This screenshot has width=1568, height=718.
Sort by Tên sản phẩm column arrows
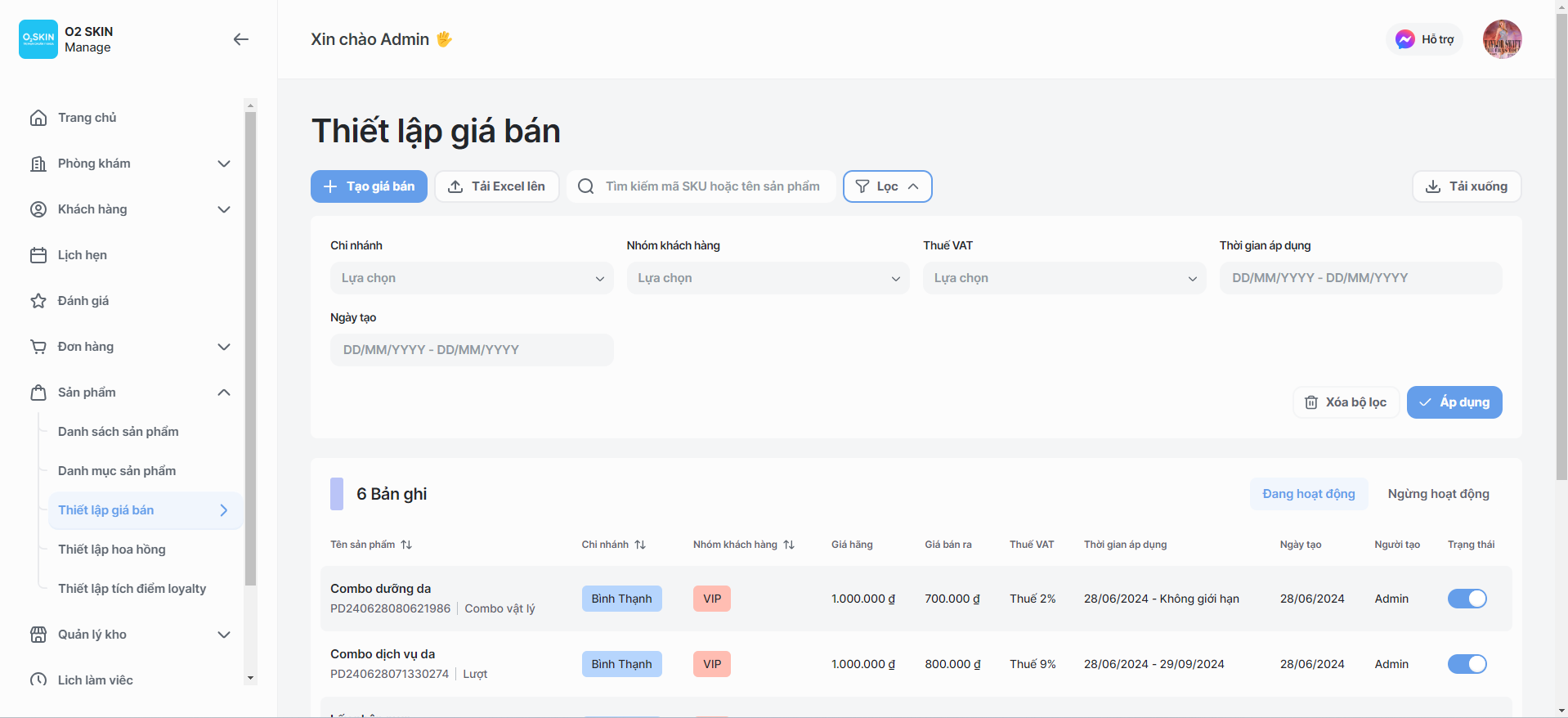click(406, 545)
